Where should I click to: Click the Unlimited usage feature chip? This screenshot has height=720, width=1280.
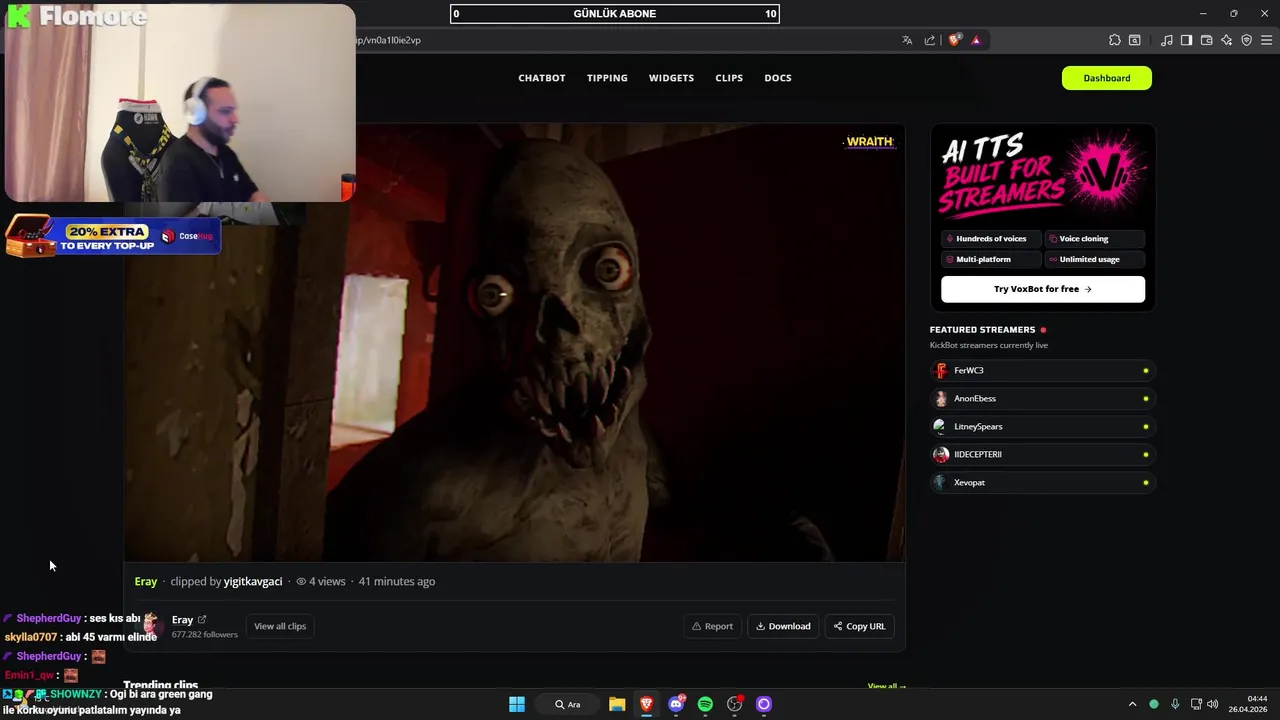click(1095, 259)
